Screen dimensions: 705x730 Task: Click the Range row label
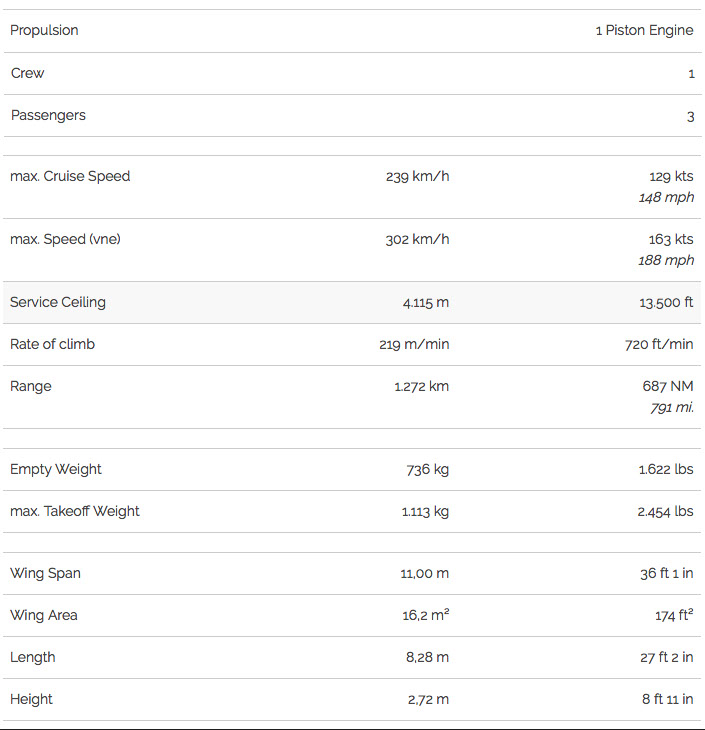pyautogui.click(x=30, y=386)
